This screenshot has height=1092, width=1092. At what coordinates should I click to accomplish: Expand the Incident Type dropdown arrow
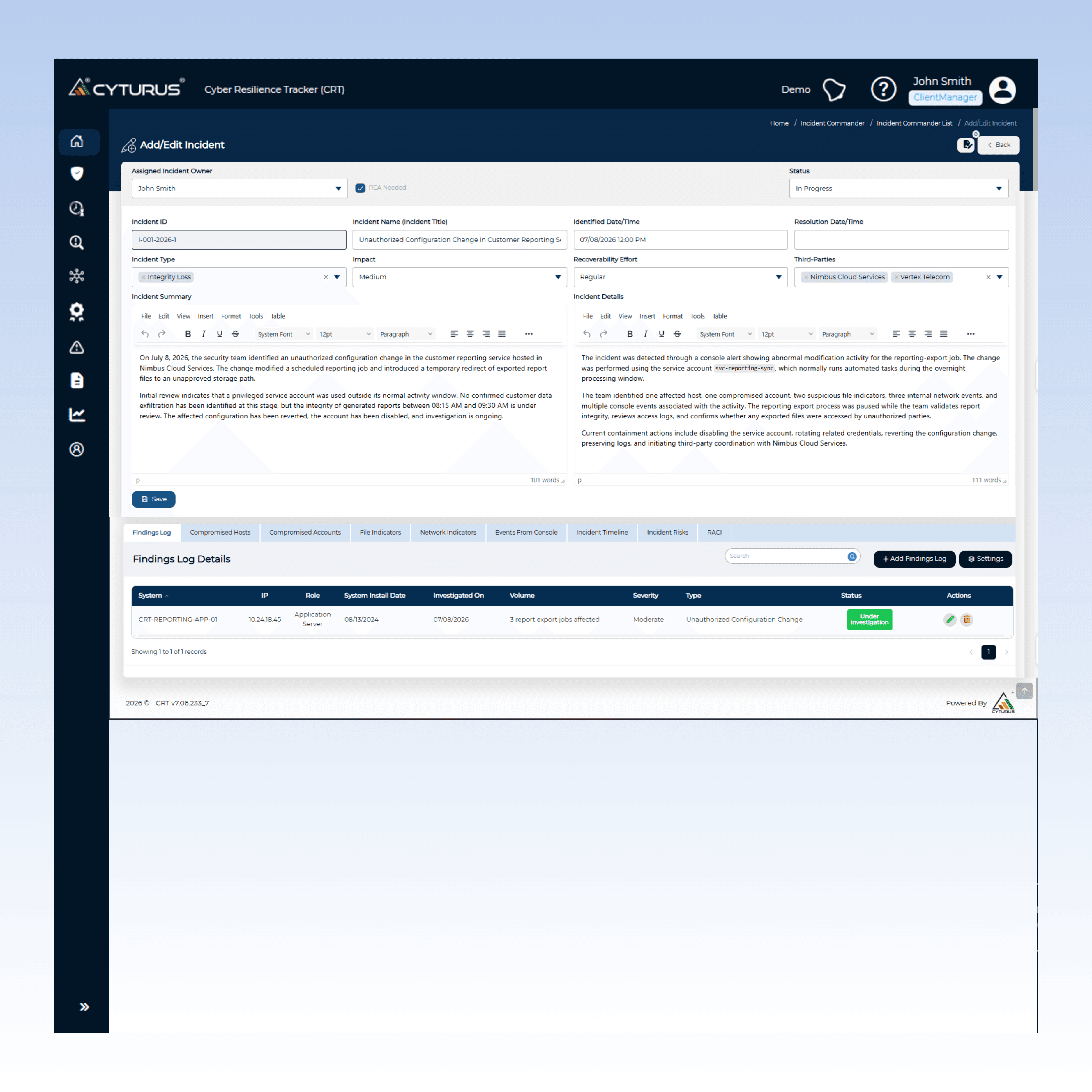(337, 277)
